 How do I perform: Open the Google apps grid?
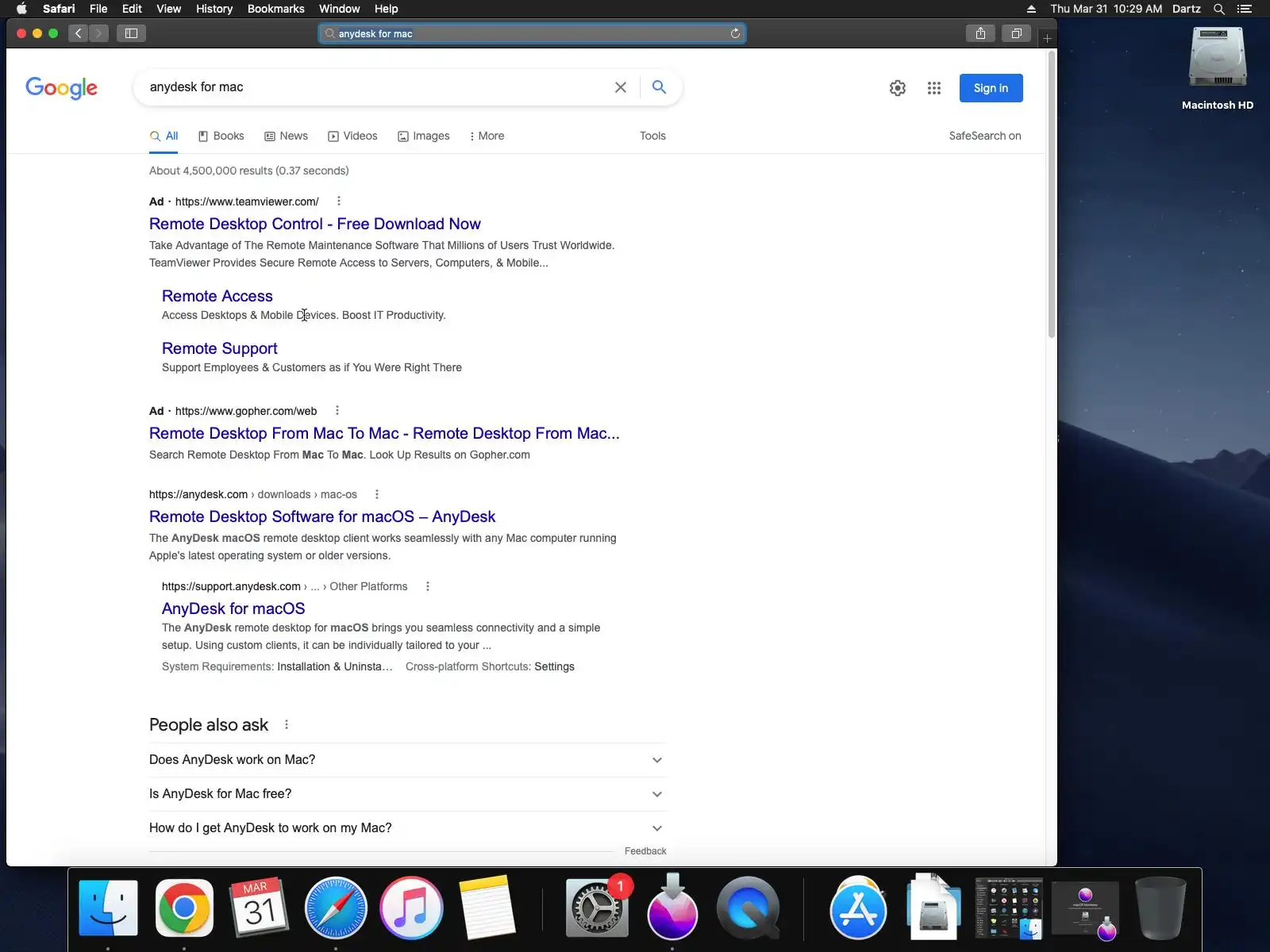coord(934,88)
